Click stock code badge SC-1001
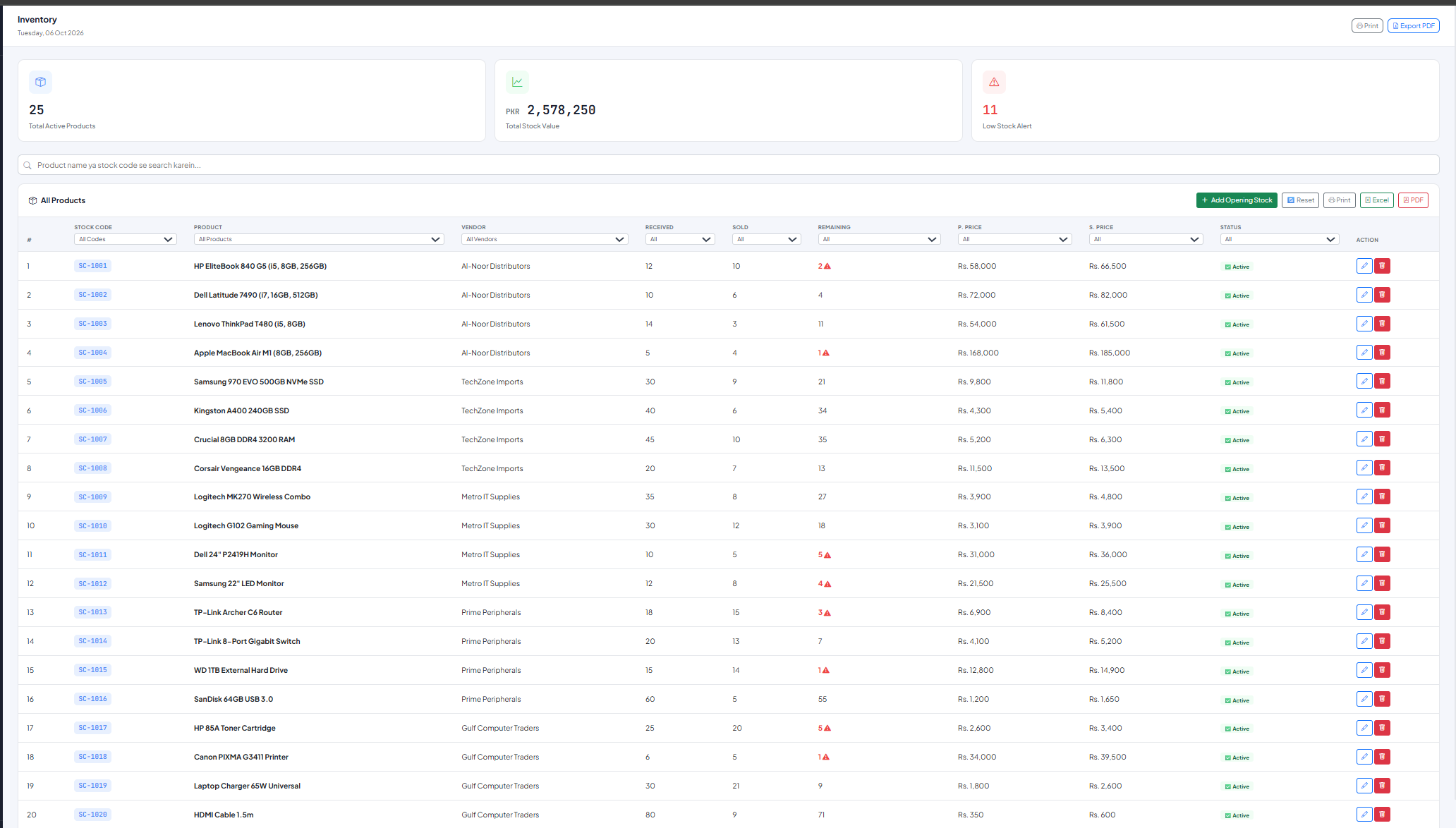This screenshot has height=828, width=1456. (92, 266)
